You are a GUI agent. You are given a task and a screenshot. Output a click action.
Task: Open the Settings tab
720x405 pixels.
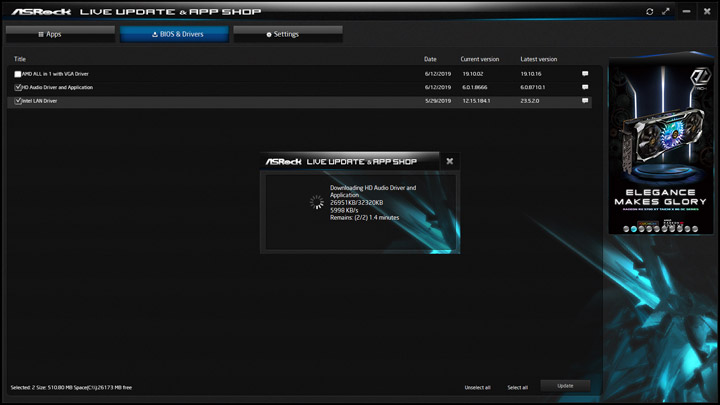pyautogui.click(x=288, y=34)
